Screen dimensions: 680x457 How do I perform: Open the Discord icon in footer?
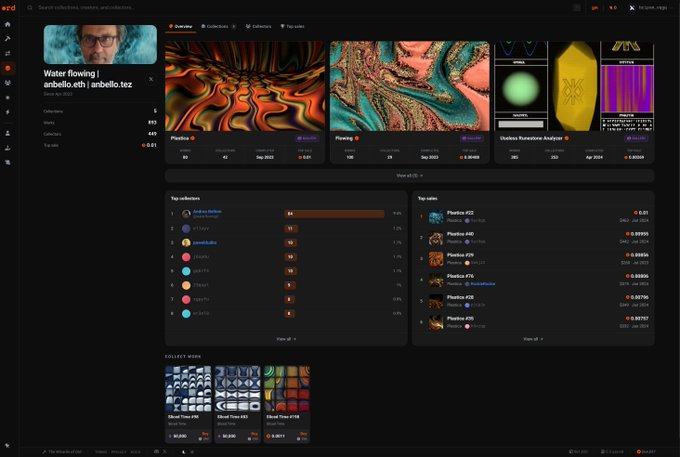157,451
